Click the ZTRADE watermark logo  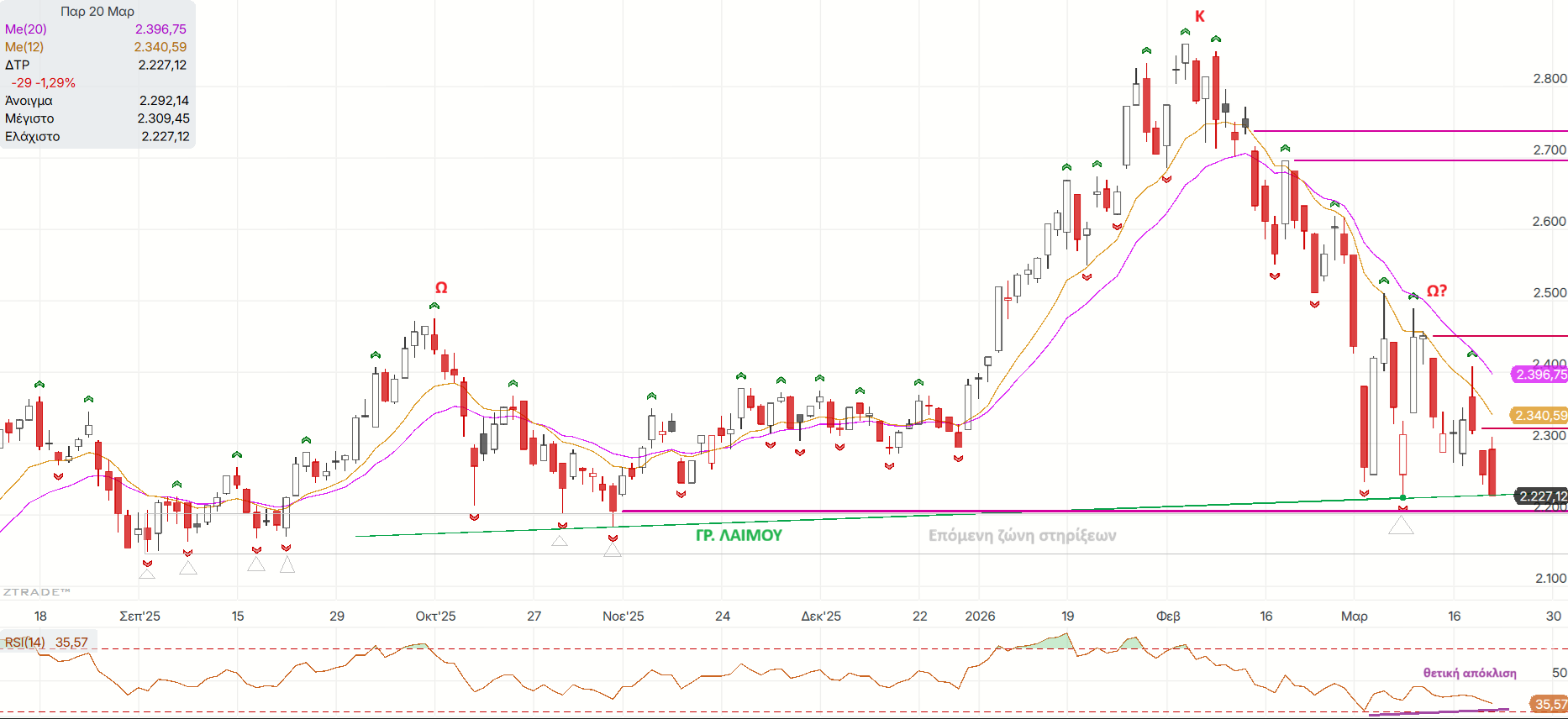[x=36, y=592]
